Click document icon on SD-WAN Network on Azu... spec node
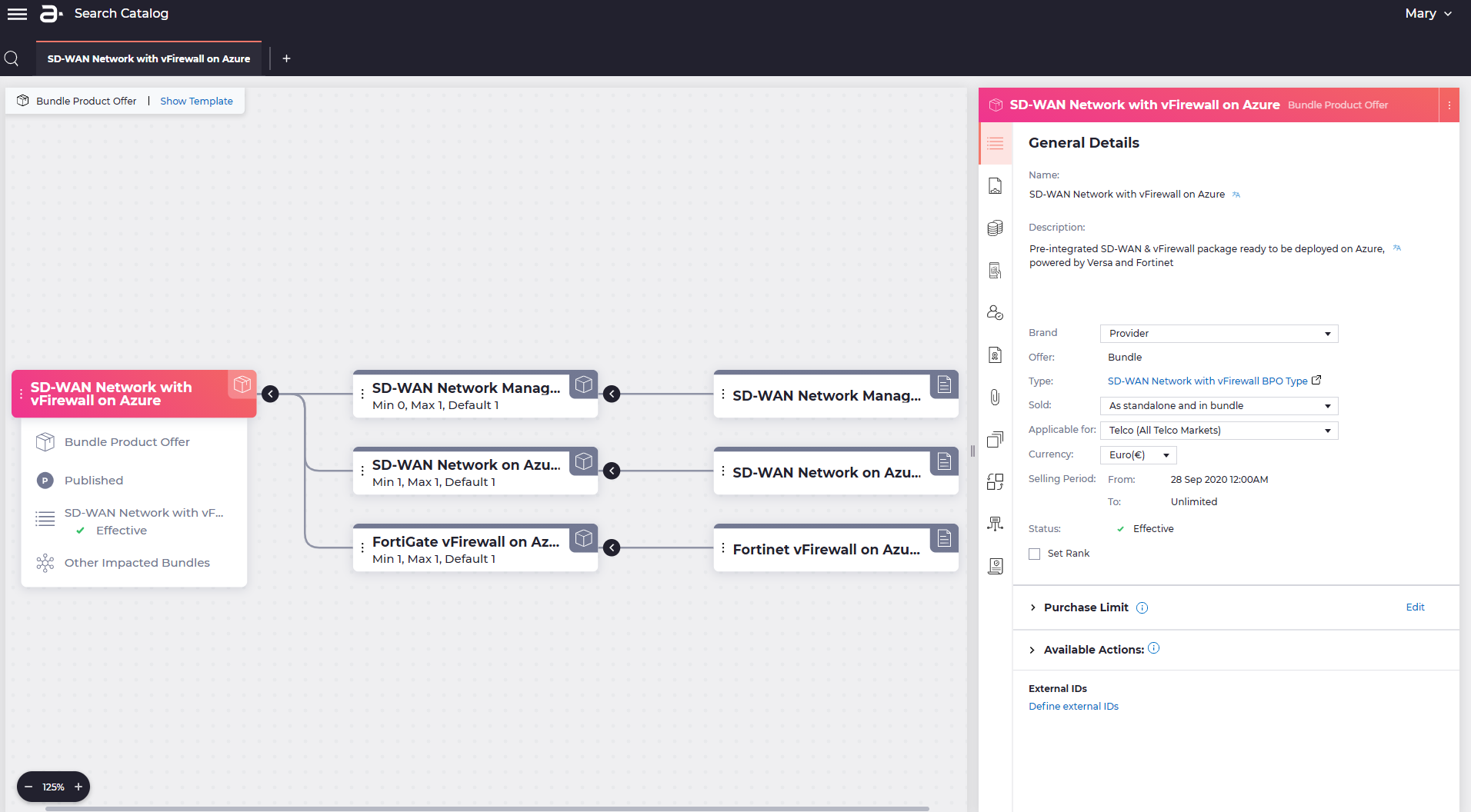Image resolution: width=1471 pixels, height=812 pixels. 945,461
